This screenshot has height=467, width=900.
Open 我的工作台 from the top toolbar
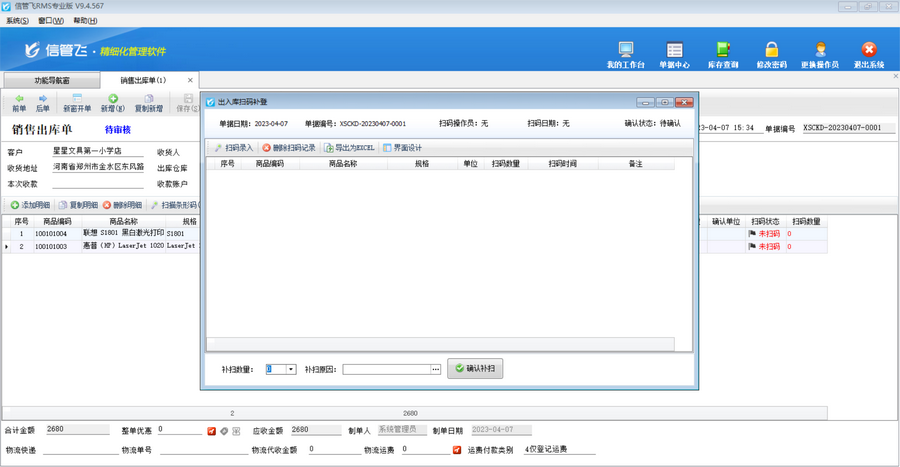[x=626, y=54]
